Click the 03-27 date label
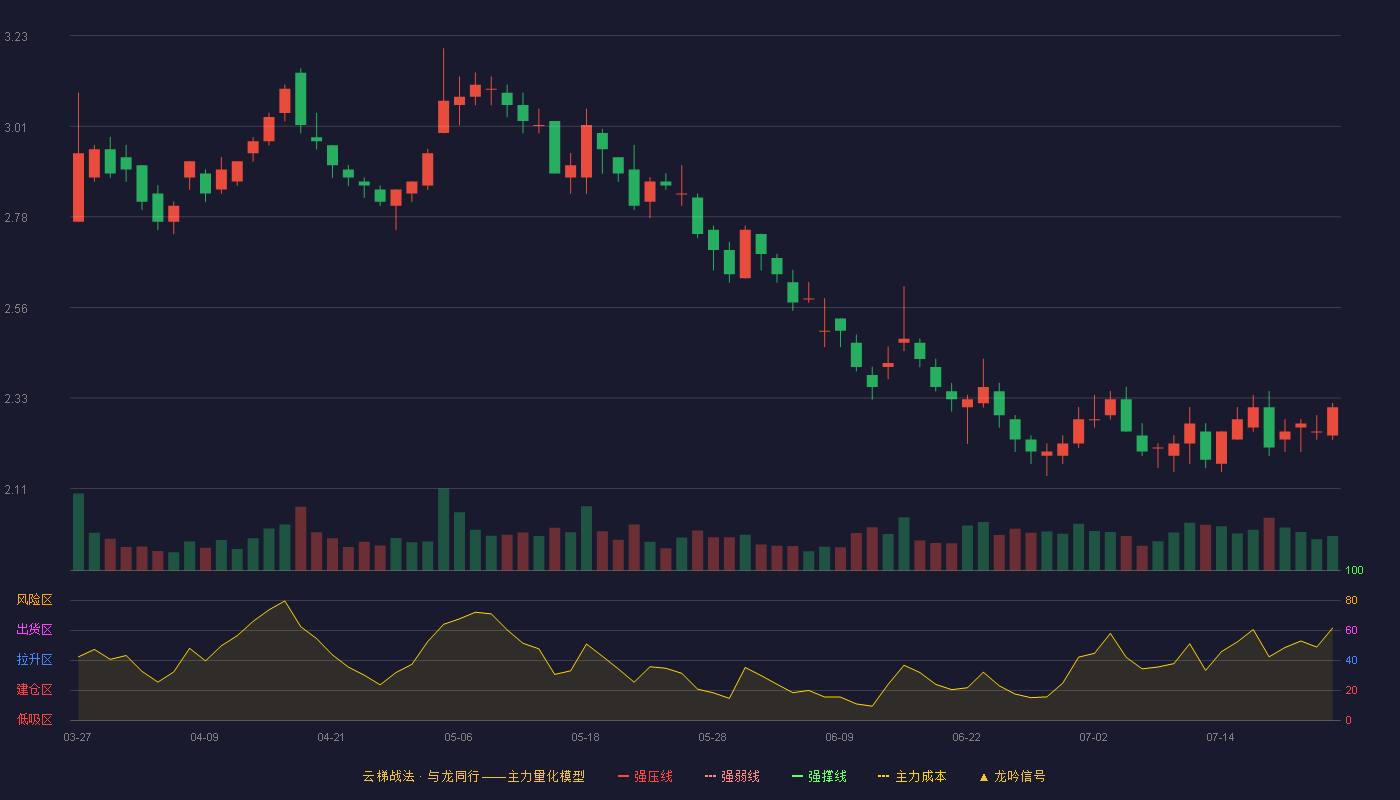 tap(77, 737)
